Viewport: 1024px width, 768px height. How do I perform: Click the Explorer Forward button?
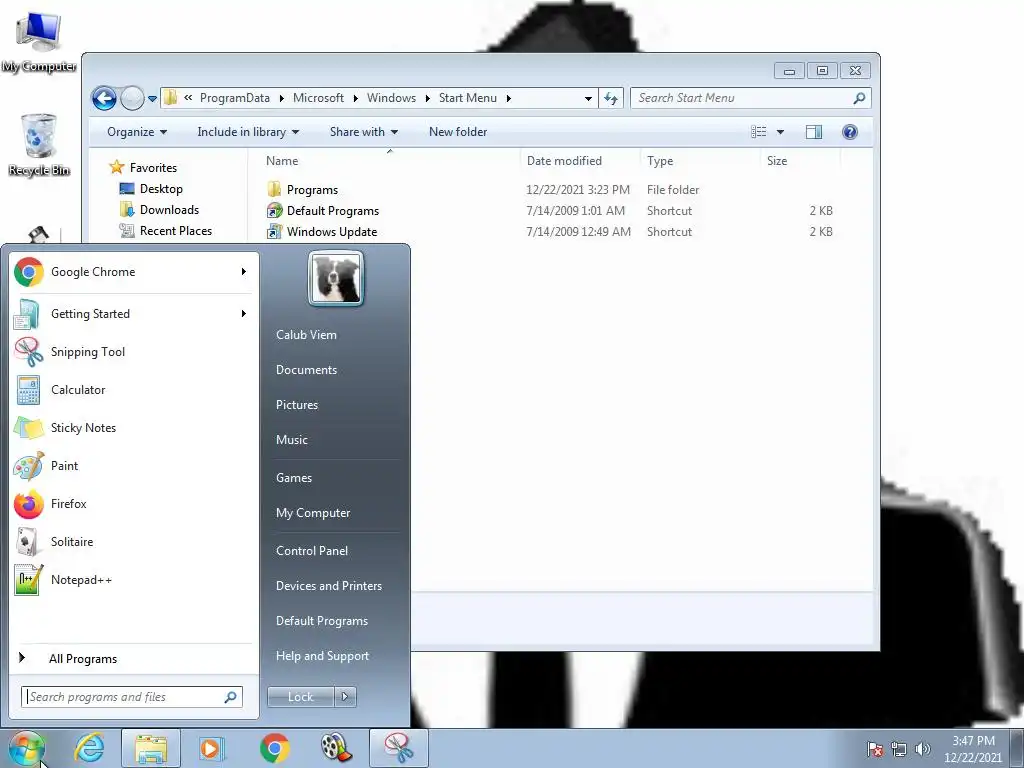pyautogui.click(x=132, y=99)
